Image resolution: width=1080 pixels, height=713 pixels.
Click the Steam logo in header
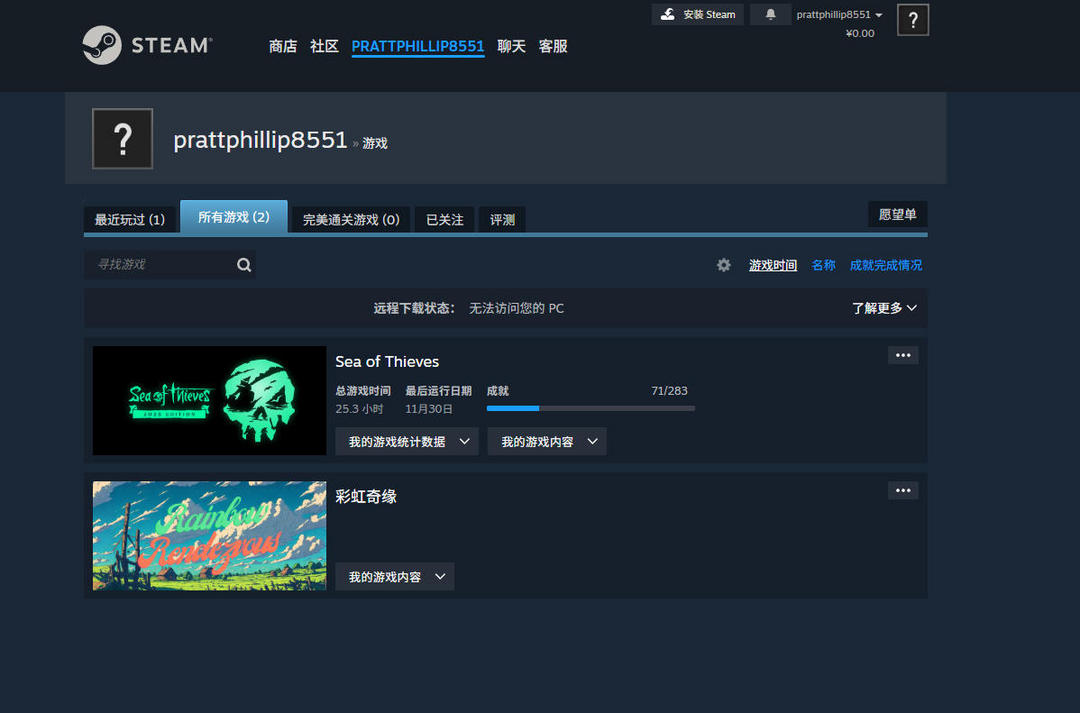146,46
